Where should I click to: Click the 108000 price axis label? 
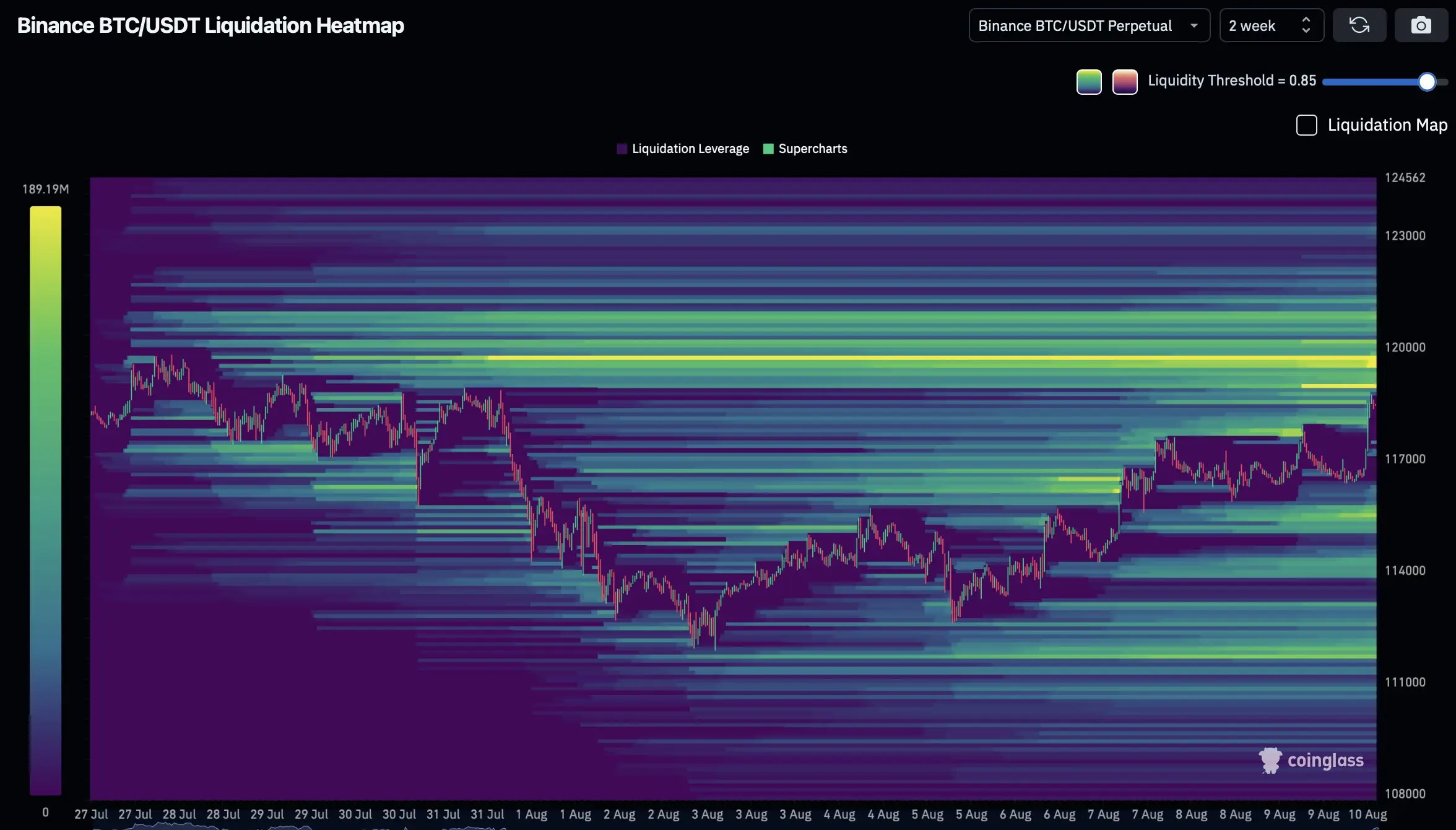1405,793
